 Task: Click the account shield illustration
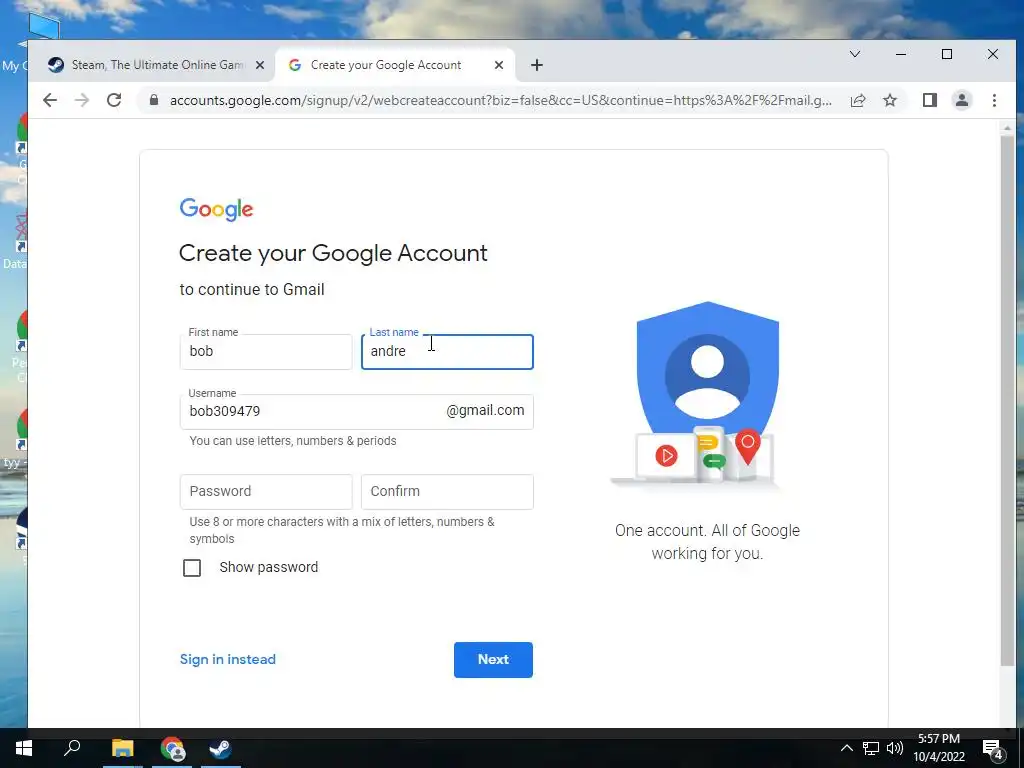click(x=707, y=394)
